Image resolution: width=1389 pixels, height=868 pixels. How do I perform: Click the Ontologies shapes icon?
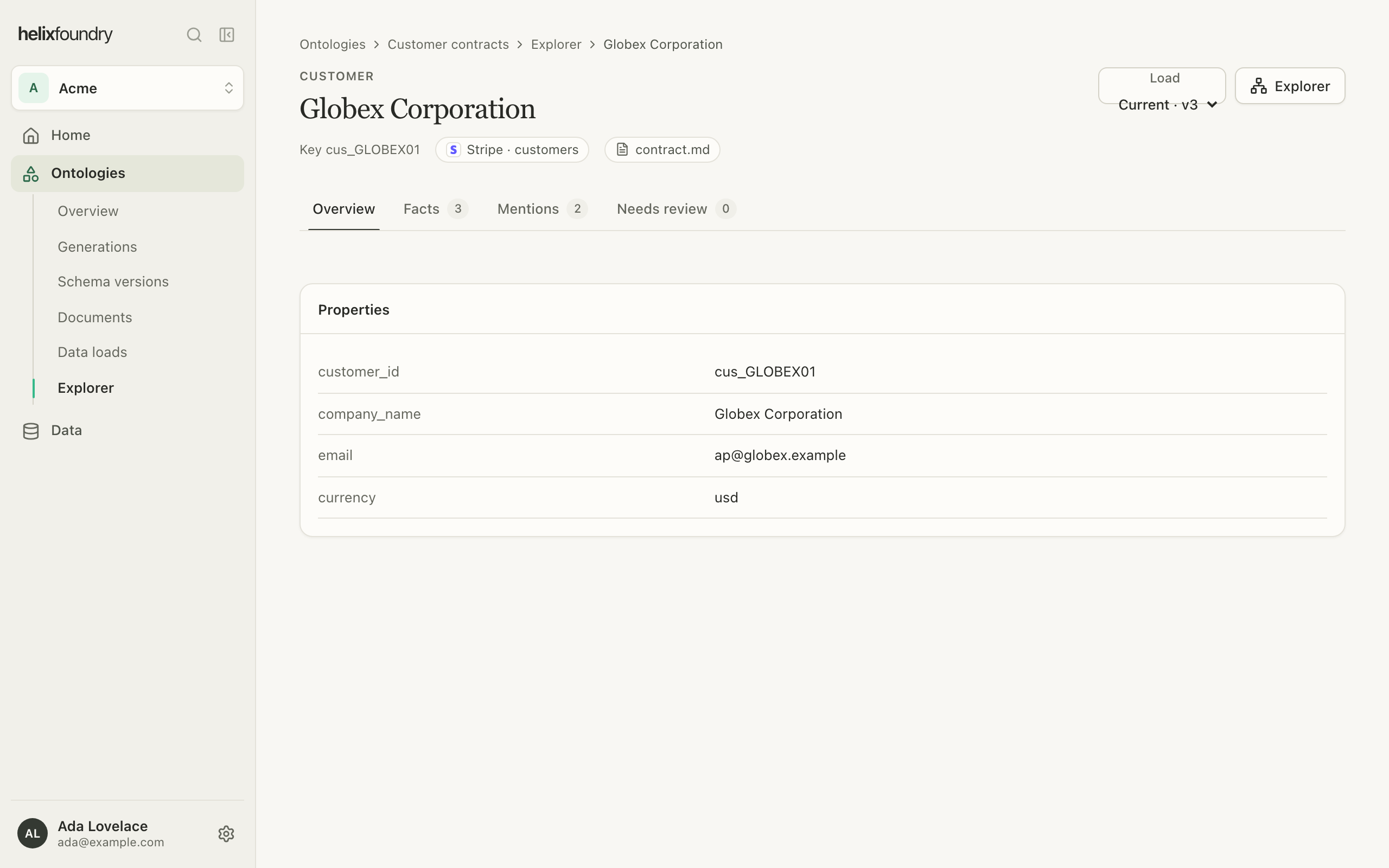[31, 174]
